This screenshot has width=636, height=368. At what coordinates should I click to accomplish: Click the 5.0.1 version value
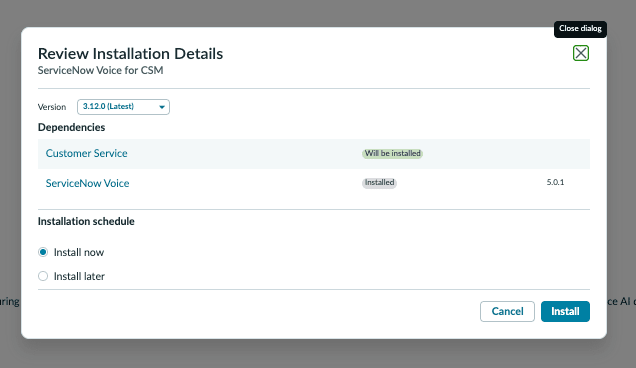coord(555,182)
